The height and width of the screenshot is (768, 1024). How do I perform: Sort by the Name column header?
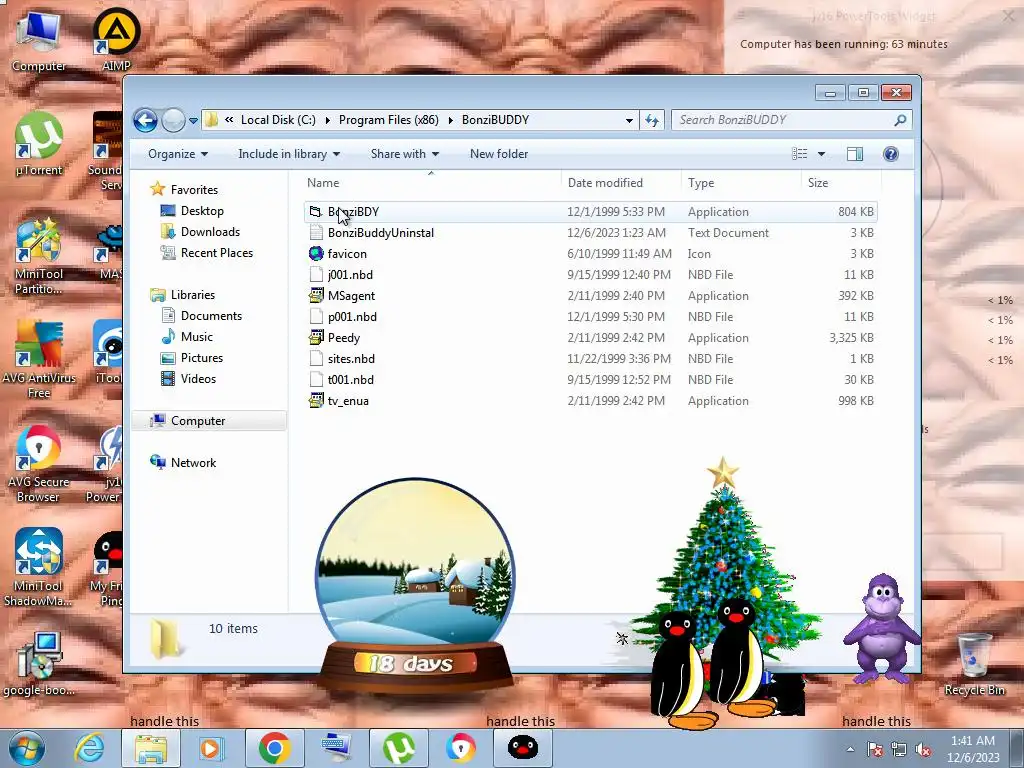coord(431,183)
